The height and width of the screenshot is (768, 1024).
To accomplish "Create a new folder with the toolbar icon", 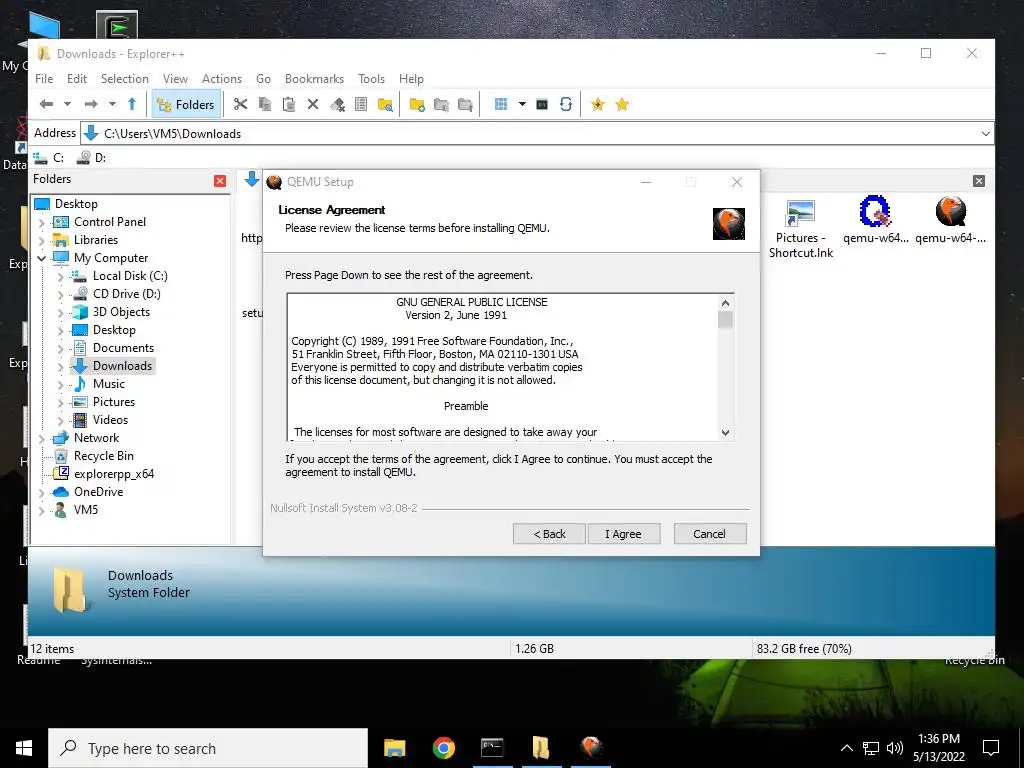I will click(417, 104).
